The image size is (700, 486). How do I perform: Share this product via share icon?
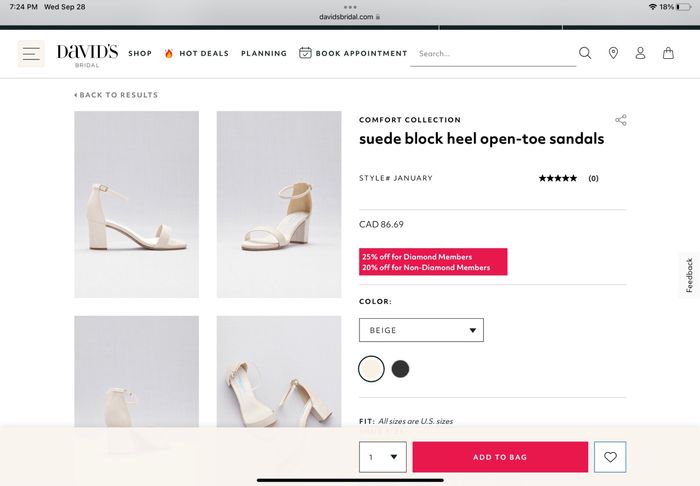[x=621, y=120]
